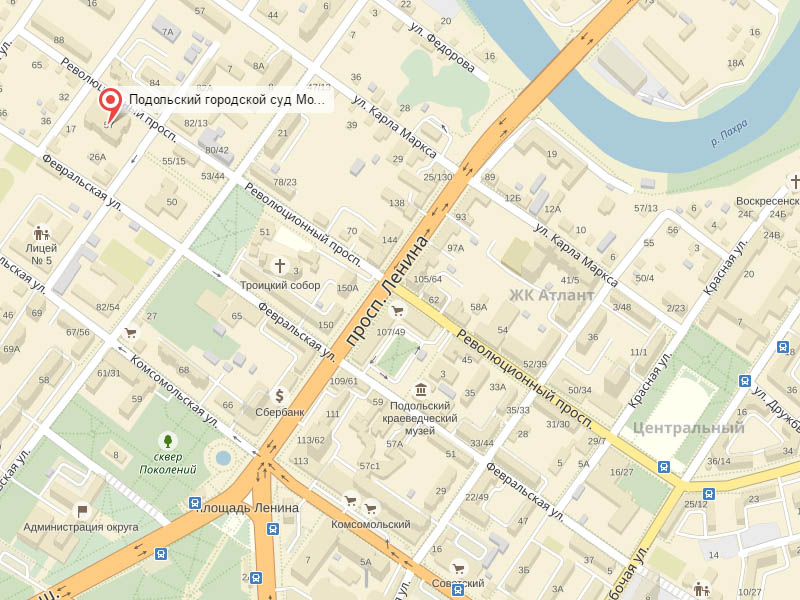Click the ЖК Атлант district label
This screenshot has width=800, height=600.
click(x=552, y=295)
